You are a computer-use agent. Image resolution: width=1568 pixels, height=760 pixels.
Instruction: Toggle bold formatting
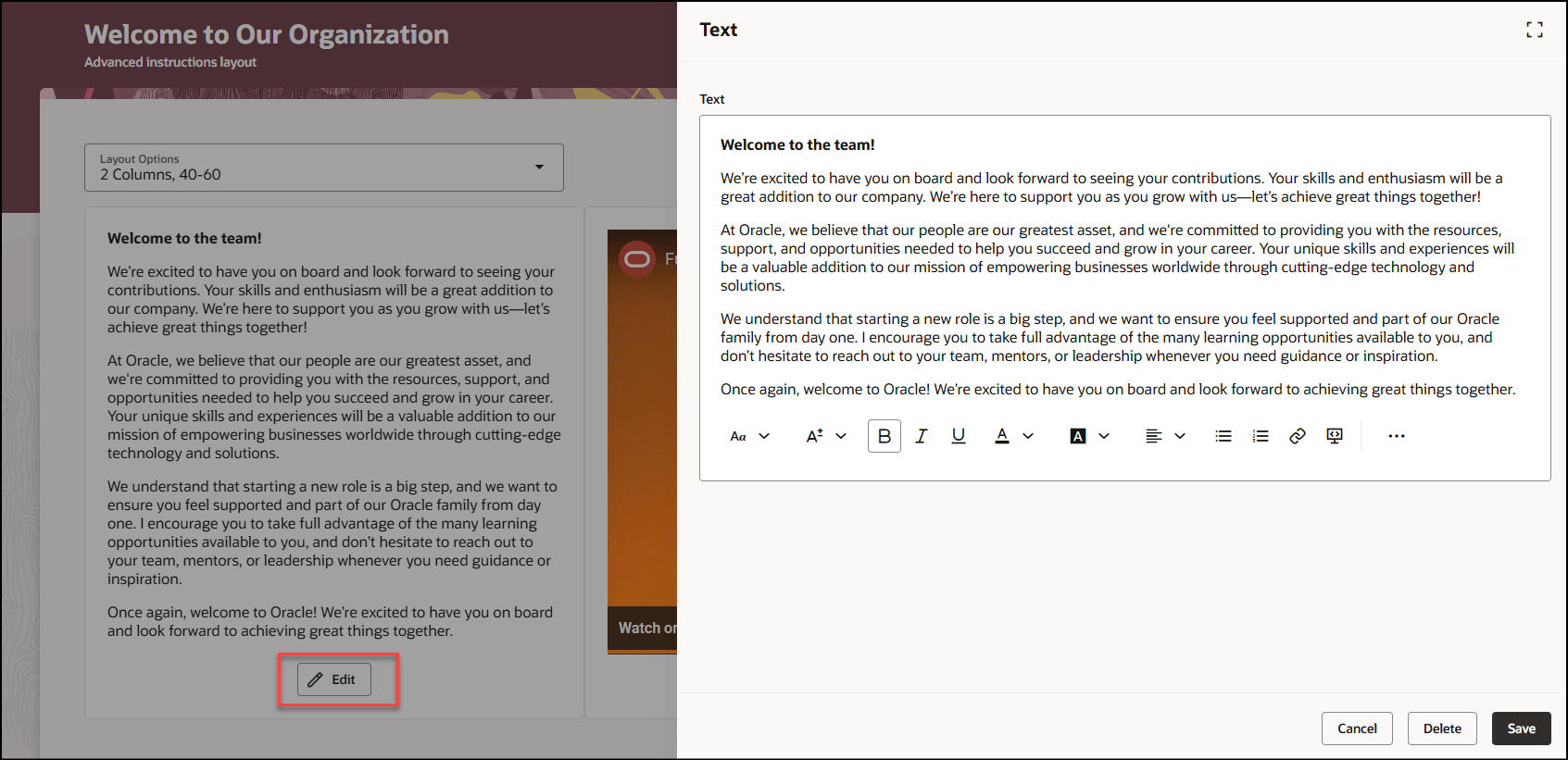click(884, 436)
